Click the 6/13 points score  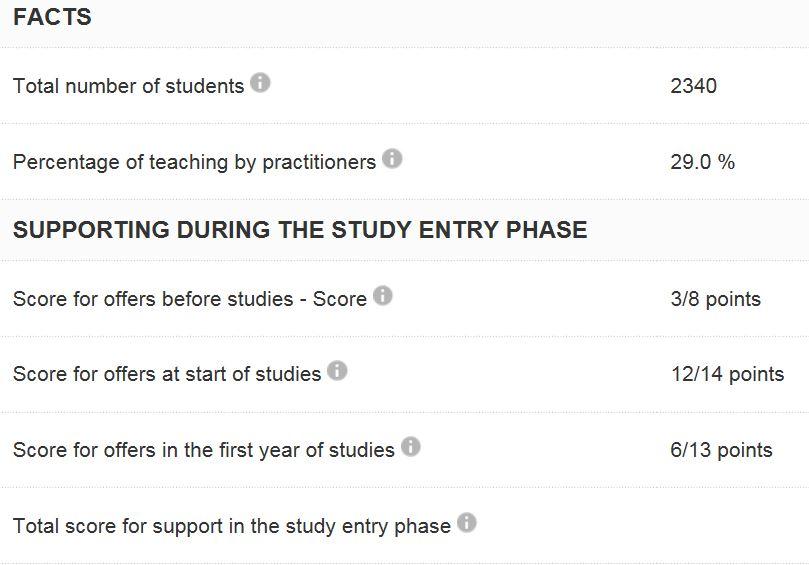721,450
